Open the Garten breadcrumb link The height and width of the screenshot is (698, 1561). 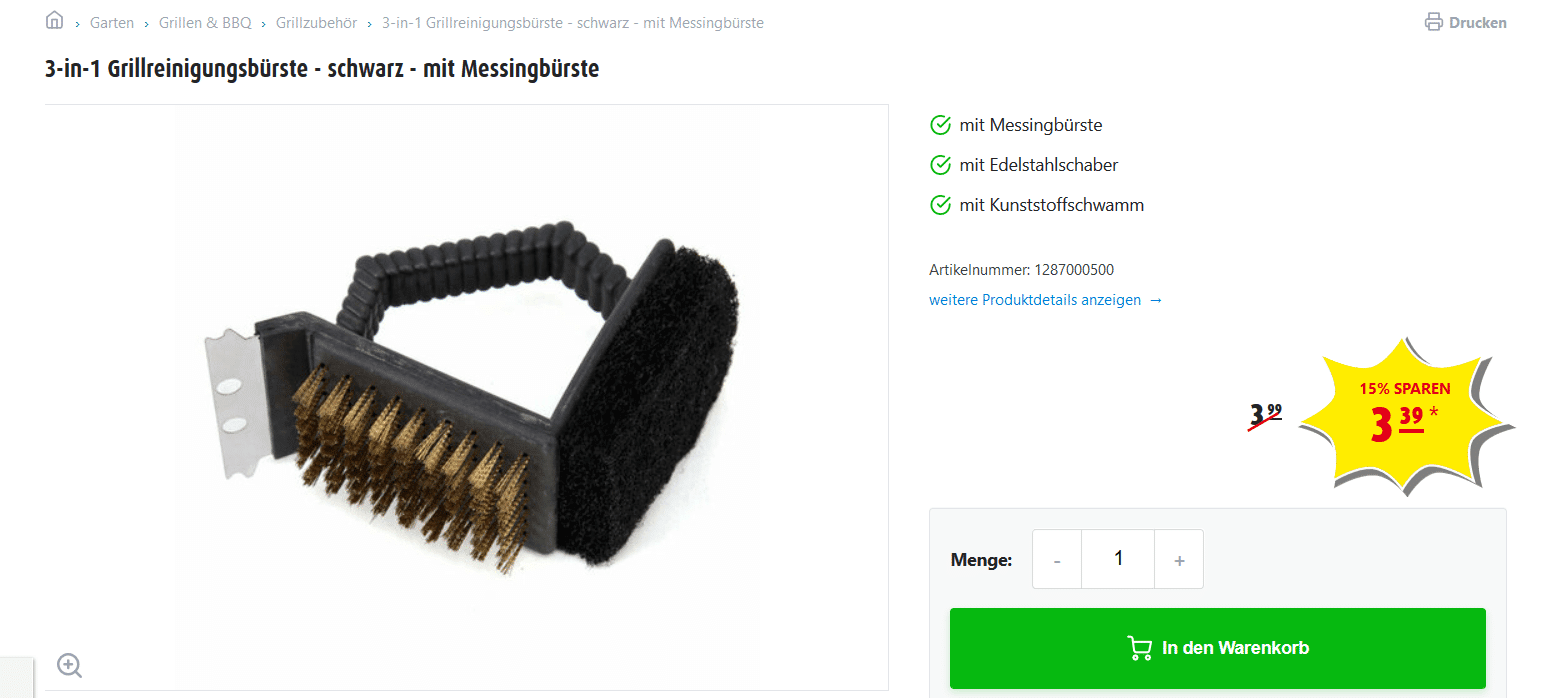coord(112,23)
